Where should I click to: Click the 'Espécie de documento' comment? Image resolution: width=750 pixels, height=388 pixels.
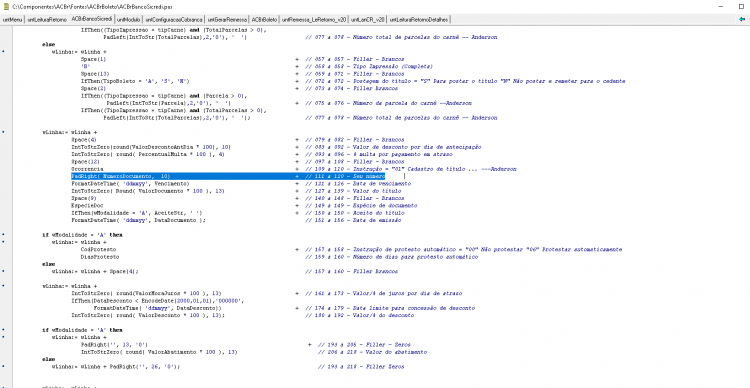coord(385,206)
